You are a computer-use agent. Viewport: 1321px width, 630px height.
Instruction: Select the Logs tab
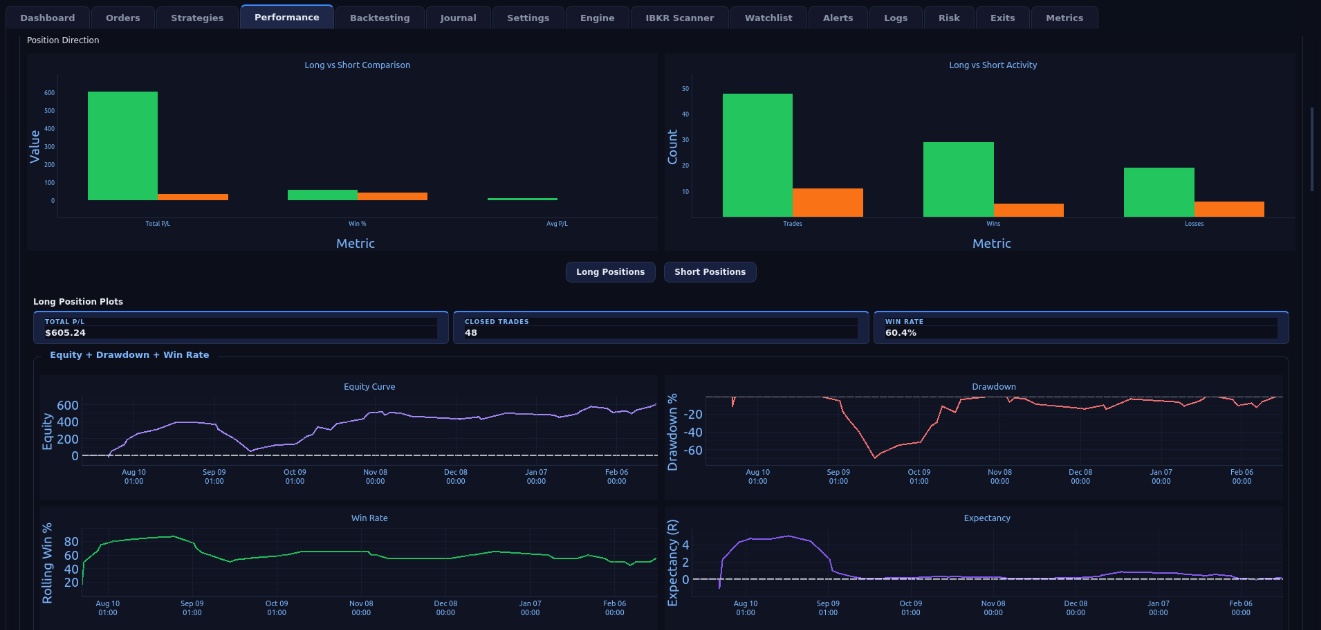click(x=895, y=17)
